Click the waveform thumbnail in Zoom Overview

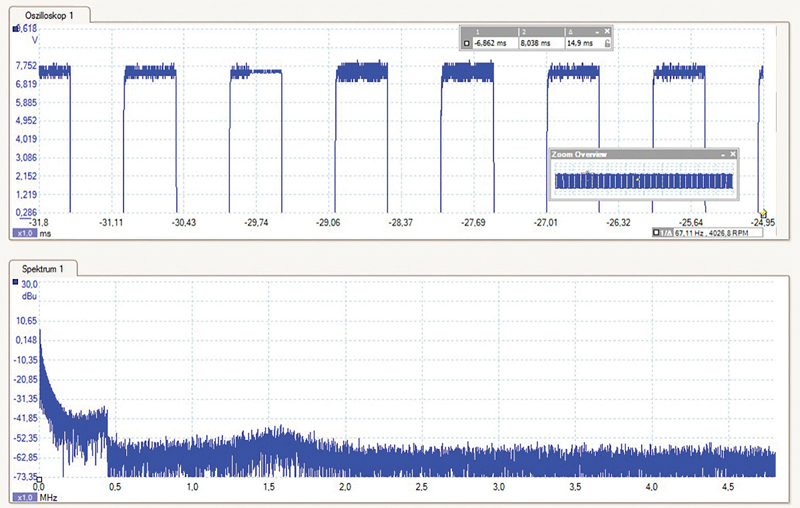point(644,181)
